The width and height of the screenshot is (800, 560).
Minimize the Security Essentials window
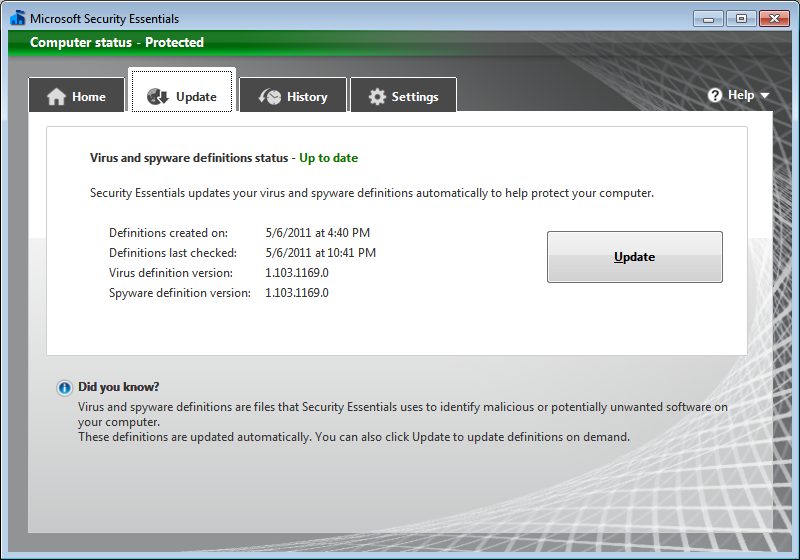[707, 17]
